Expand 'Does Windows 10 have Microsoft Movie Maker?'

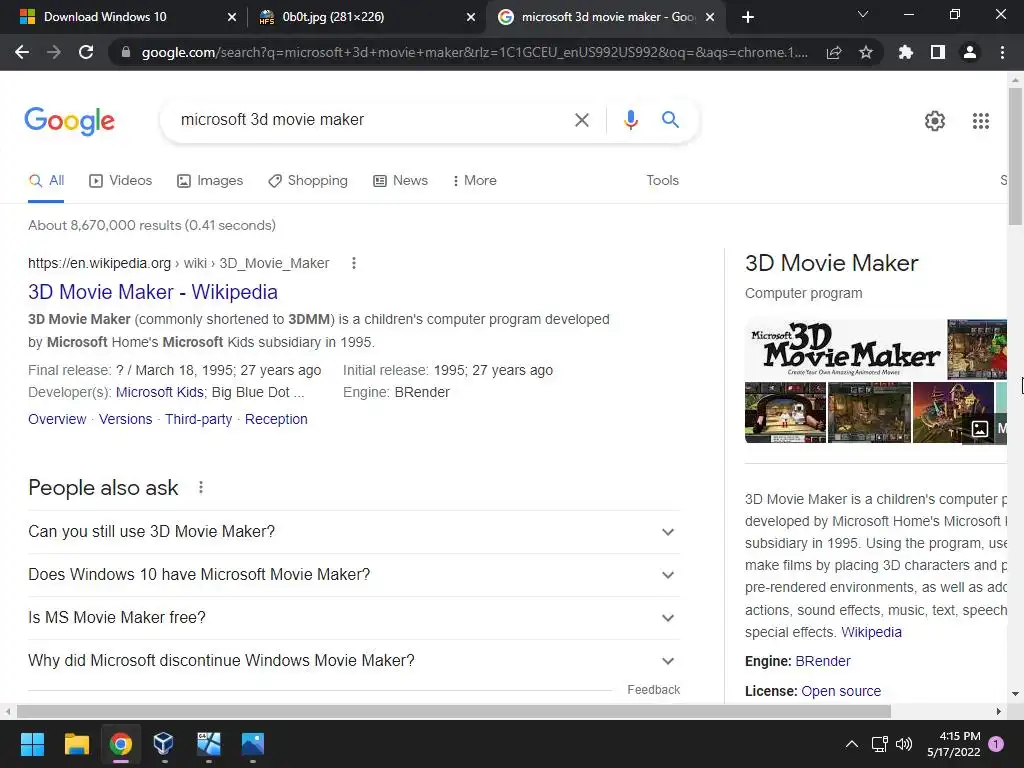[x=354, y=575]
